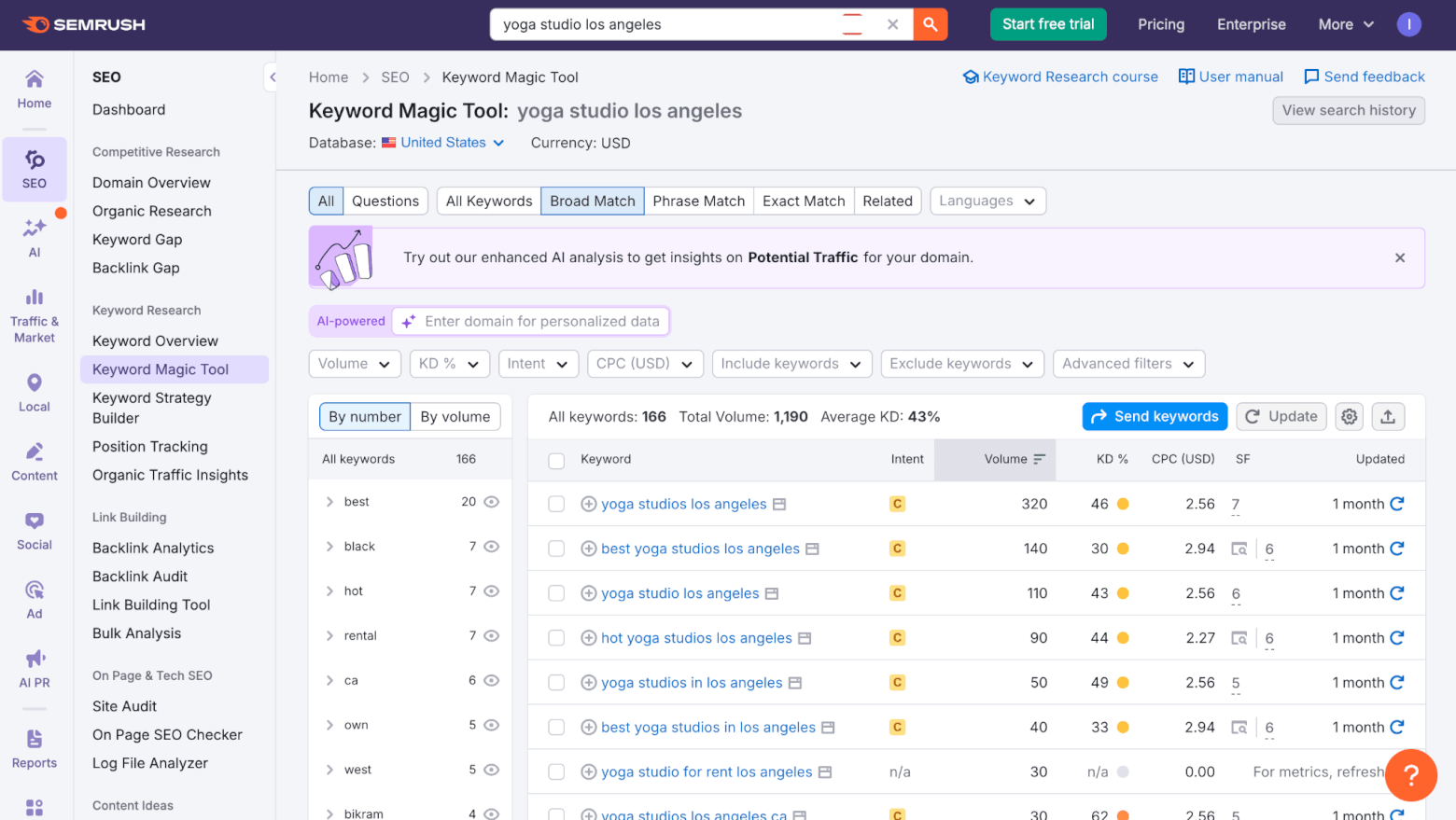Viewport: 1456px width, 820px height.
Task: Open the Languages dropdown
Action: click(x=987, y=201)
